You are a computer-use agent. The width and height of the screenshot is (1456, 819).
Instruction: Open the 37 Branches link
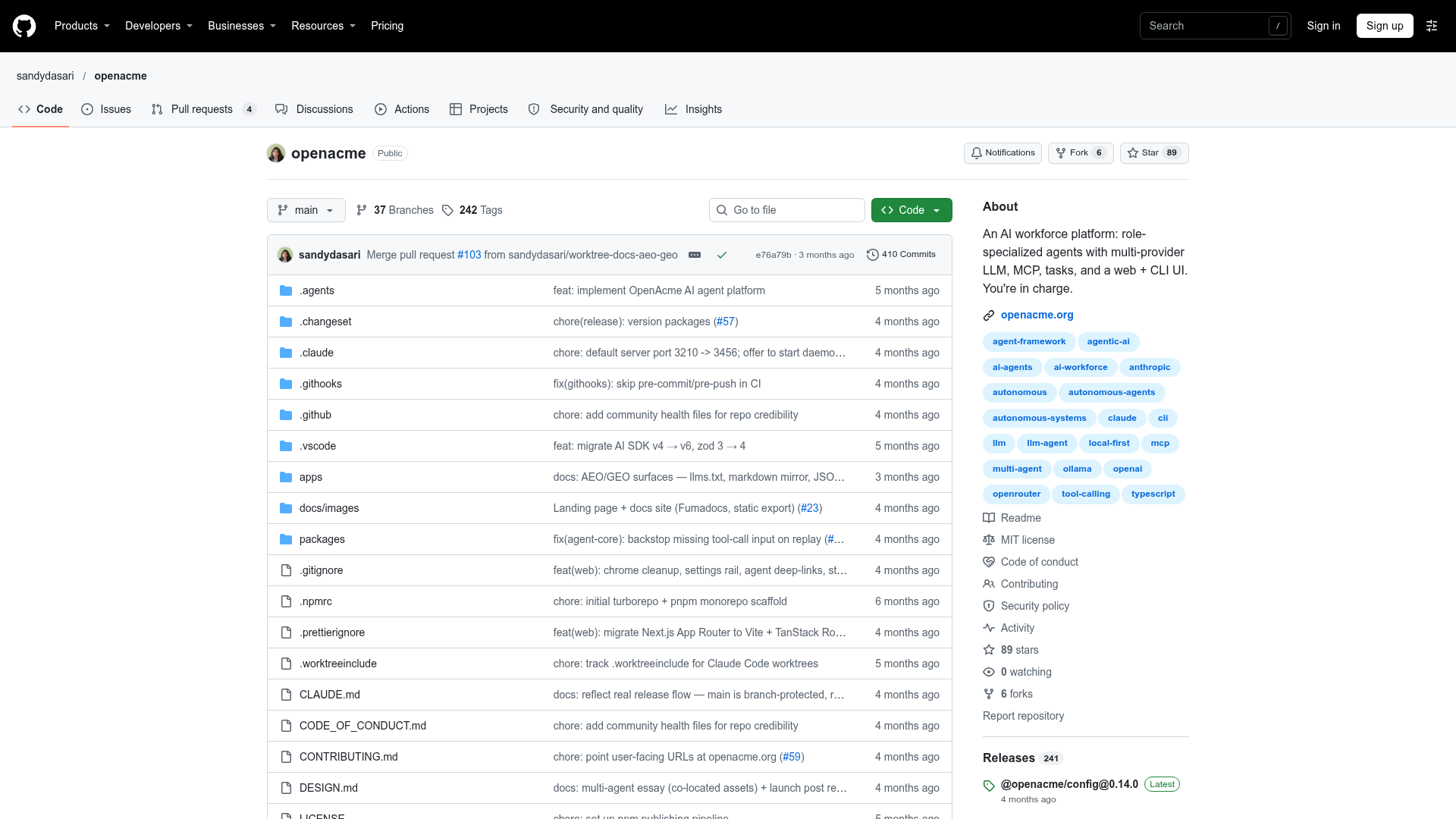[394, 210]
